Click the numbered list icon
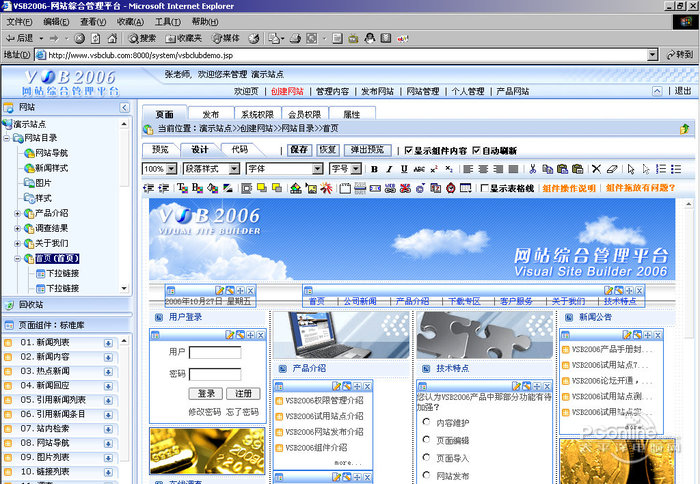The width and height of the screenshot is (700, 484). click(x=661, y=169)
